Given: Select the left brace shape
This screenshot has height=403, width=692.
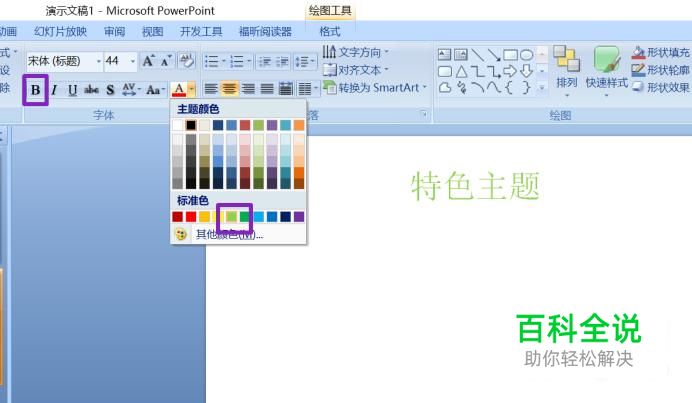Looking at the screenshot, I should tap(509, 87).
